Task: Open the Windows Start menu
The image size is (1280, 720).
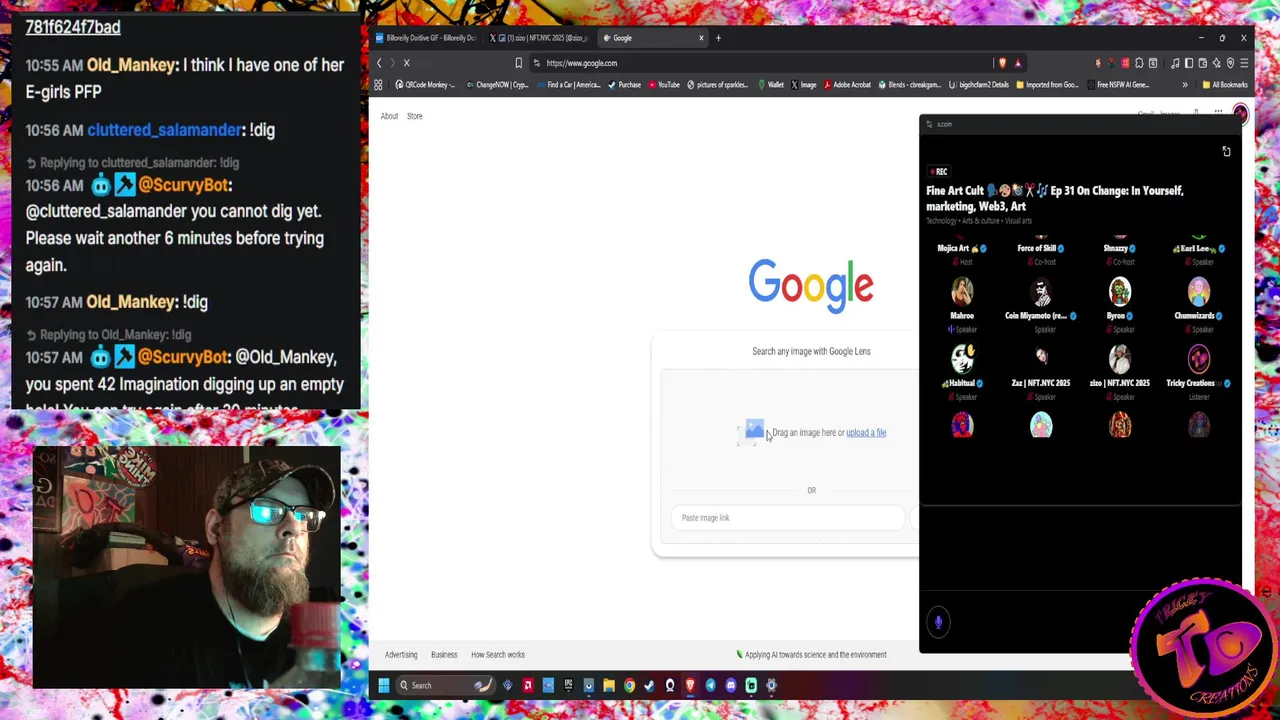Action: point(384,685)
